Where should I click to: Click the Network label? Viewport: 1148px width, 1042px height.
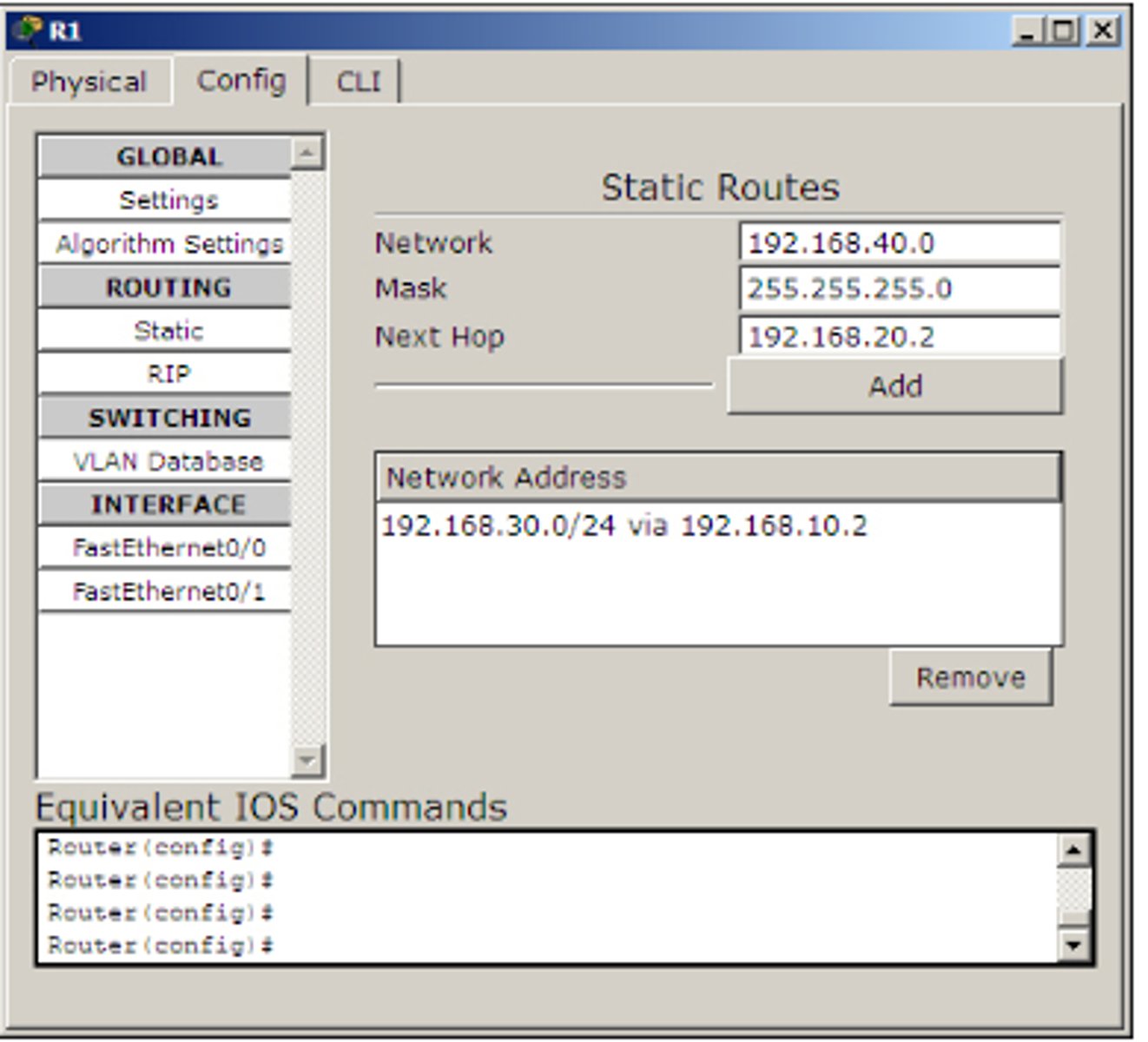point(433,242)
